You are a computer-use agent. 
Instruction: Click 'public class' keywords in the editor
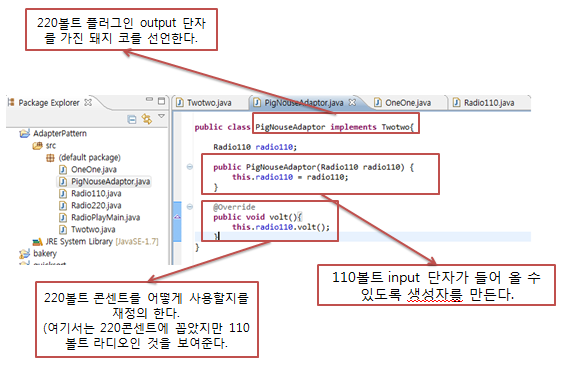[222, 127]
